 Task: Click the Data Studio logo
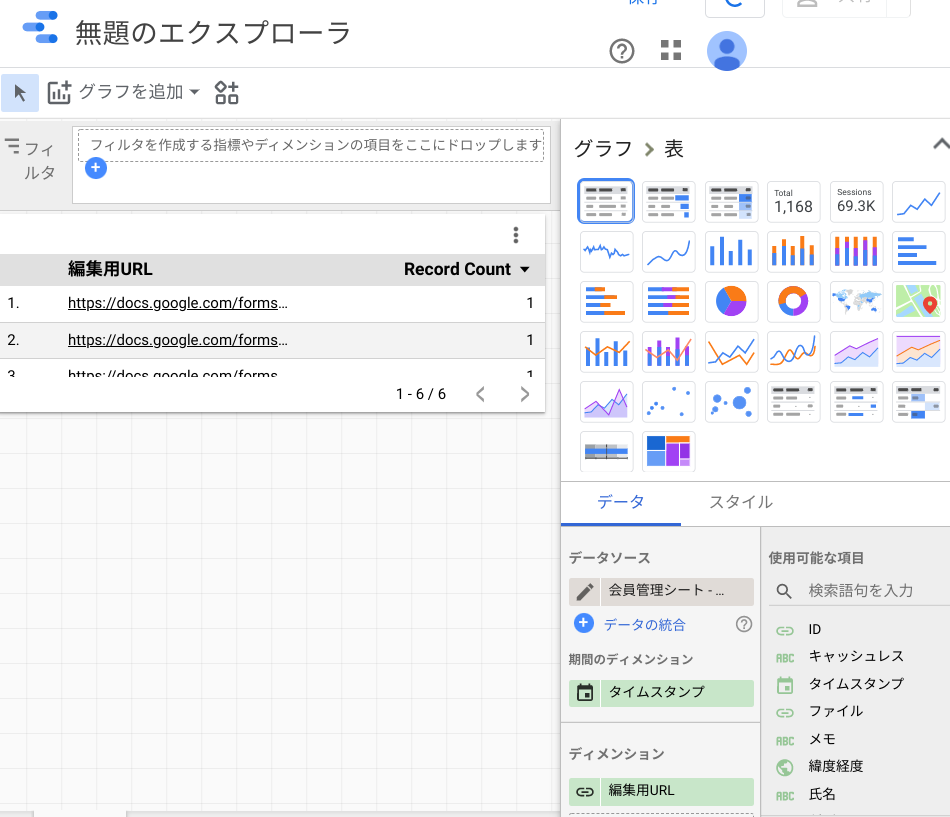pos(41,28)
